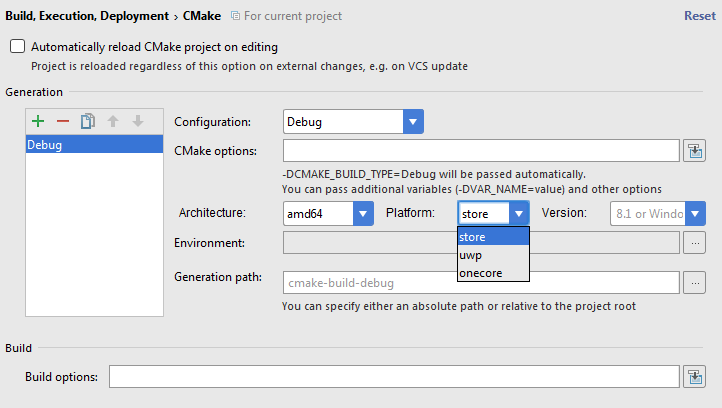The width and height of the screenshot is (722, 408).
Task: Copy the selected CMake profile
Action: tap(88, 121)
